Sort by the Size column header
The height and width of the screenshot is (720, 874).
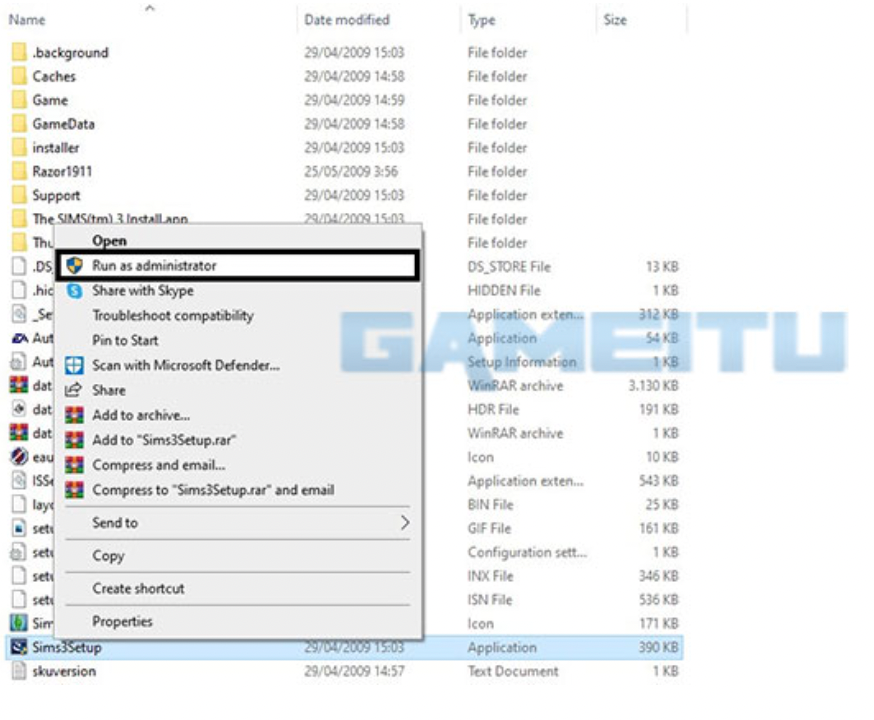coord(615,20)
